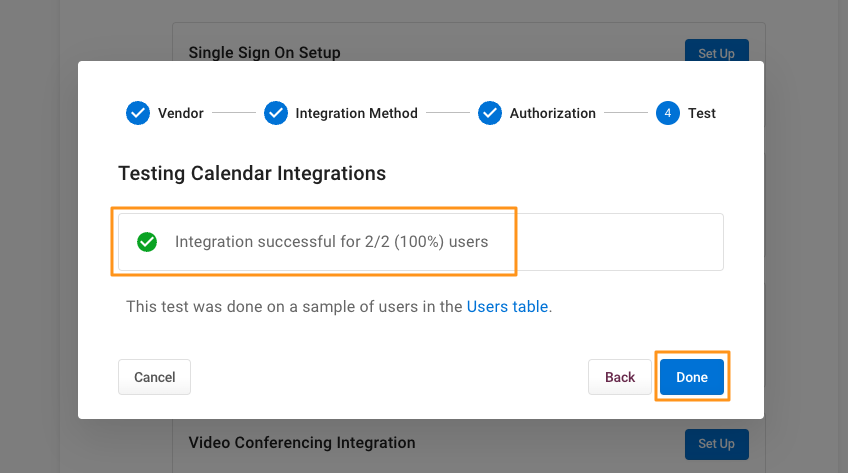848x473 pixels.
Task: Click the Testing Calendar Integrations heading
Action: [252, 174]
